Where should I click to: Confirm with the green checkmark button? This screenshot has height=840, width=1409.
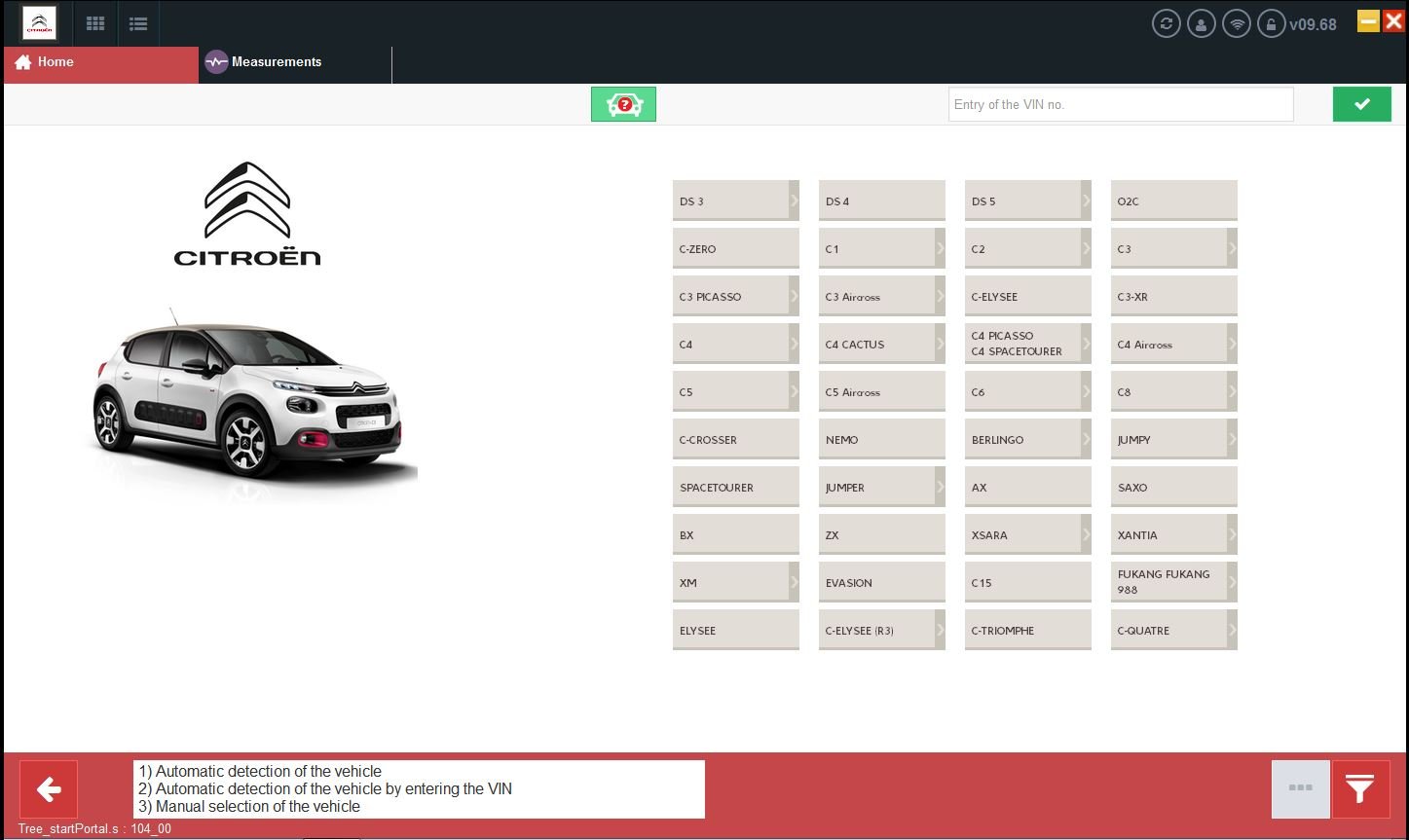[x=1361, y=103]
